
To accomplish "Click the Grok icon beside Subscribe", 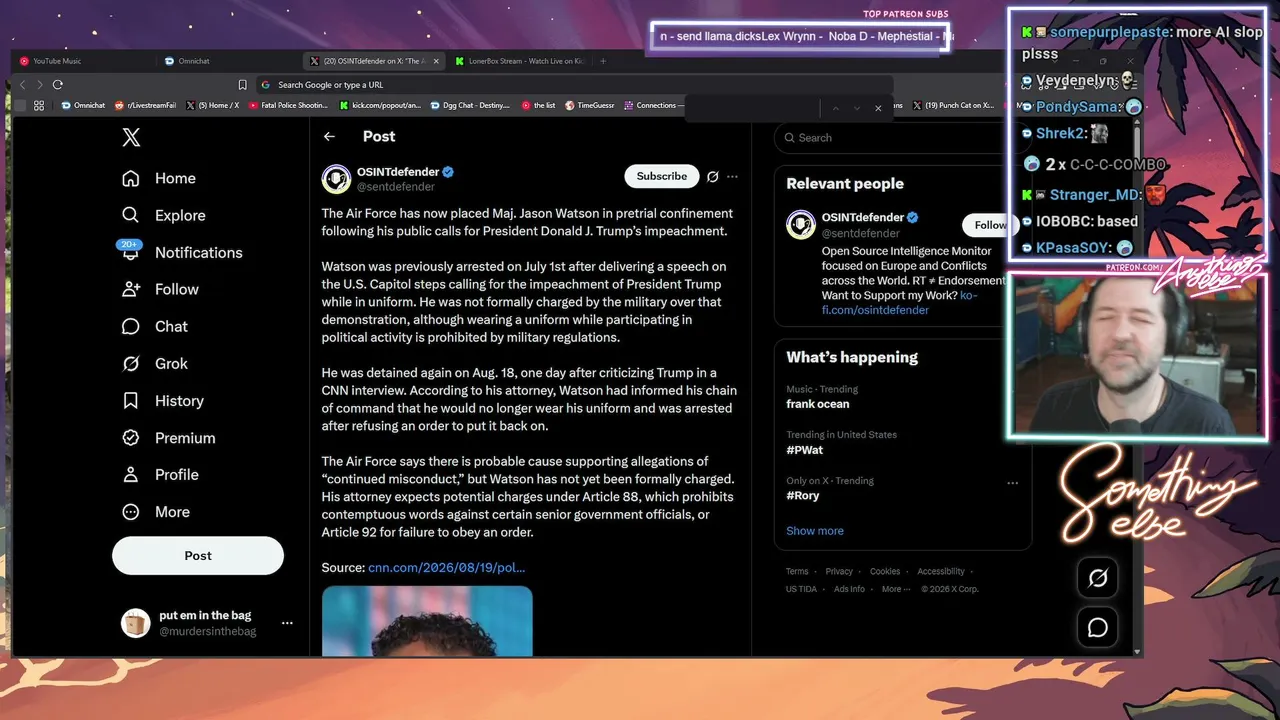I will (712, 176).
